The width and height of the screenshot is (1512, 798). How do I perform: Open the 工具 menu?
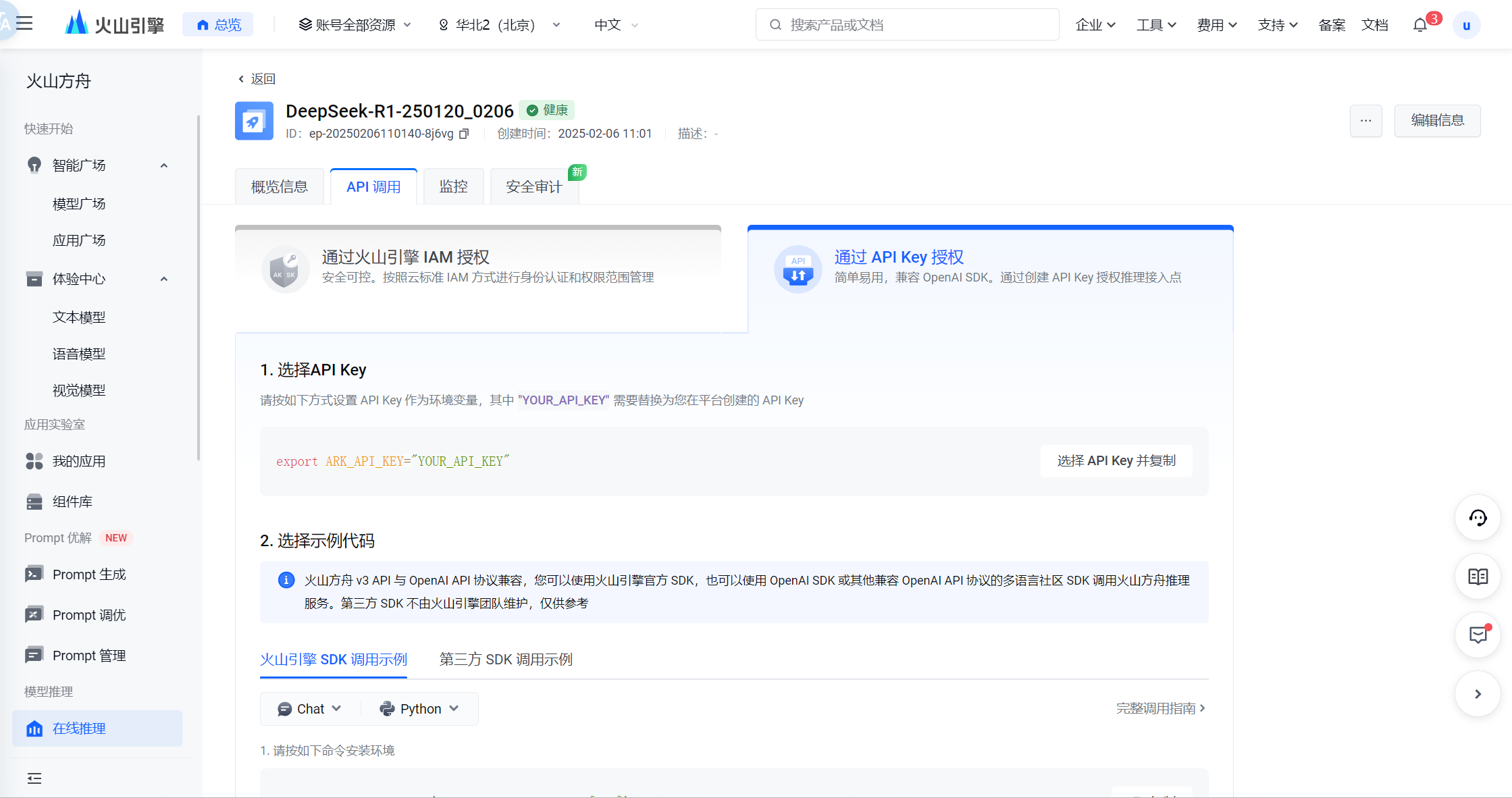1156,25
